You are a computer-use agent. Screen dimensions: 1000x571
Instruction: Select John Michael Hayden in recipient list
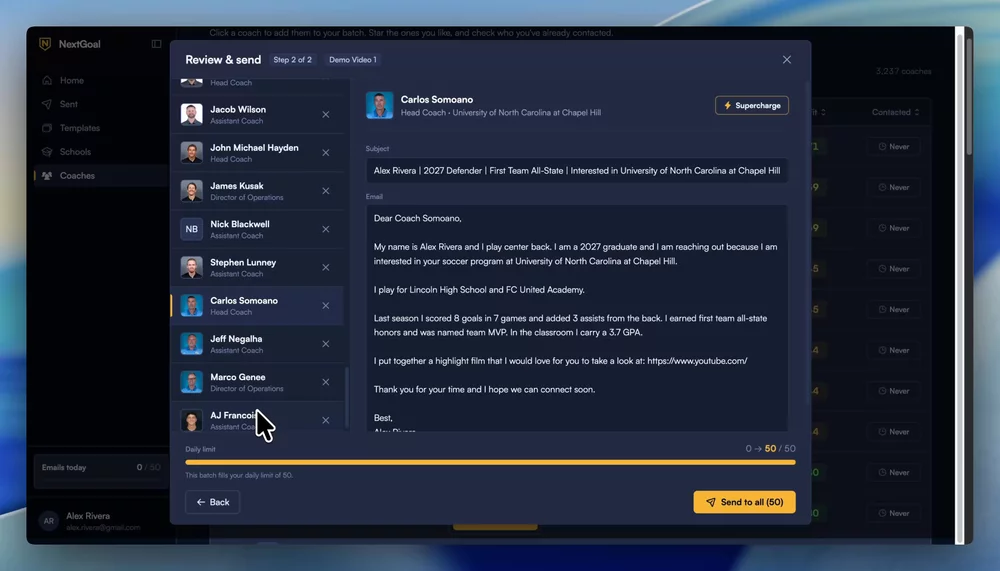point(258,153)
